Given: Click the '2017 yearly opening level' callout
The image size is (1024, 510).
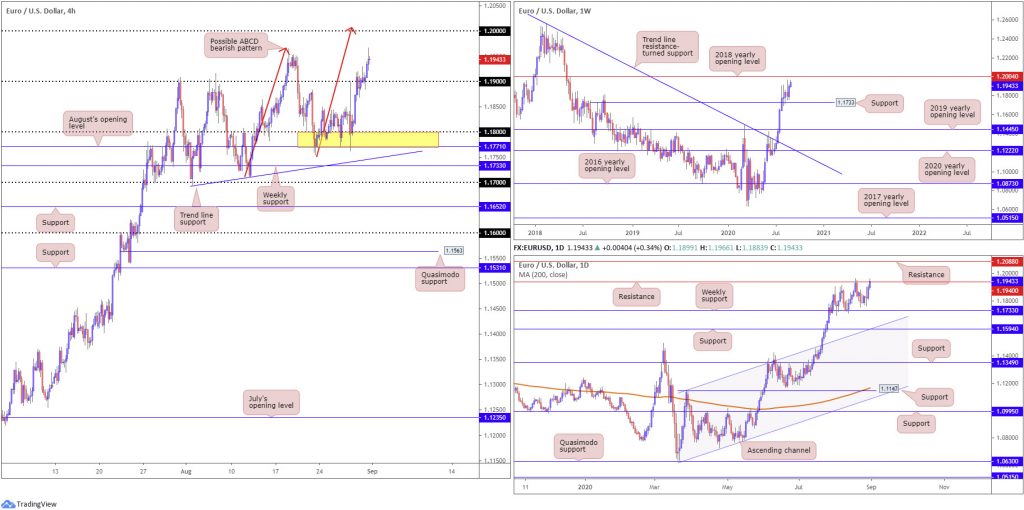Looking at the screenshot, I should [x=887, y=199].
